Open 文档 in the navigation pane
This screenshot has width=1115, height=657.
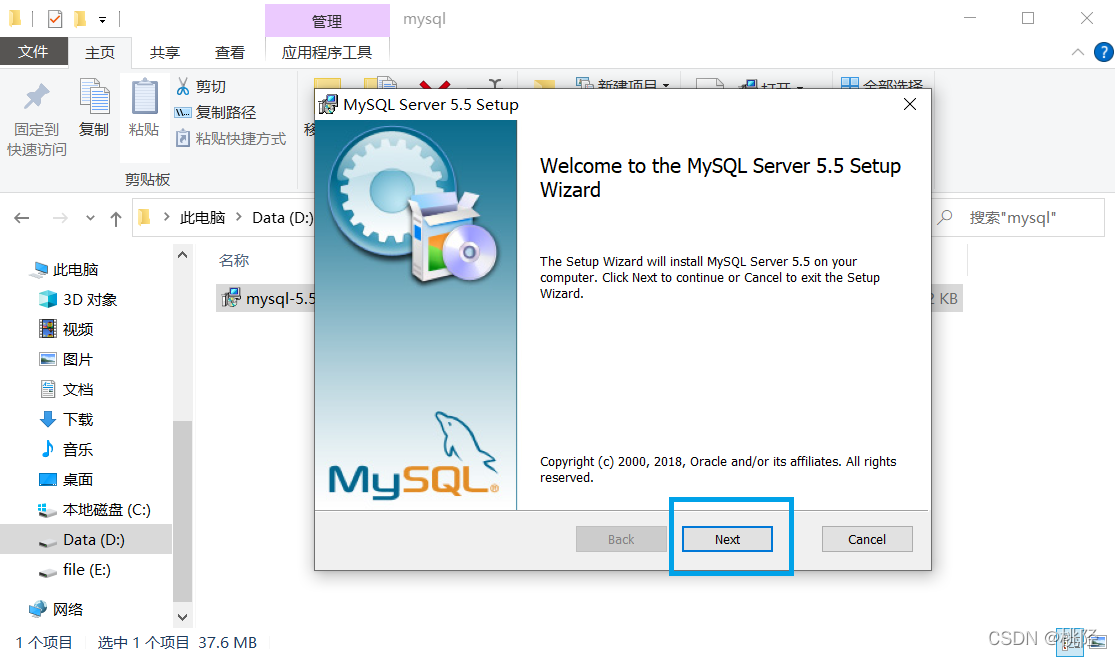point(66,389)
